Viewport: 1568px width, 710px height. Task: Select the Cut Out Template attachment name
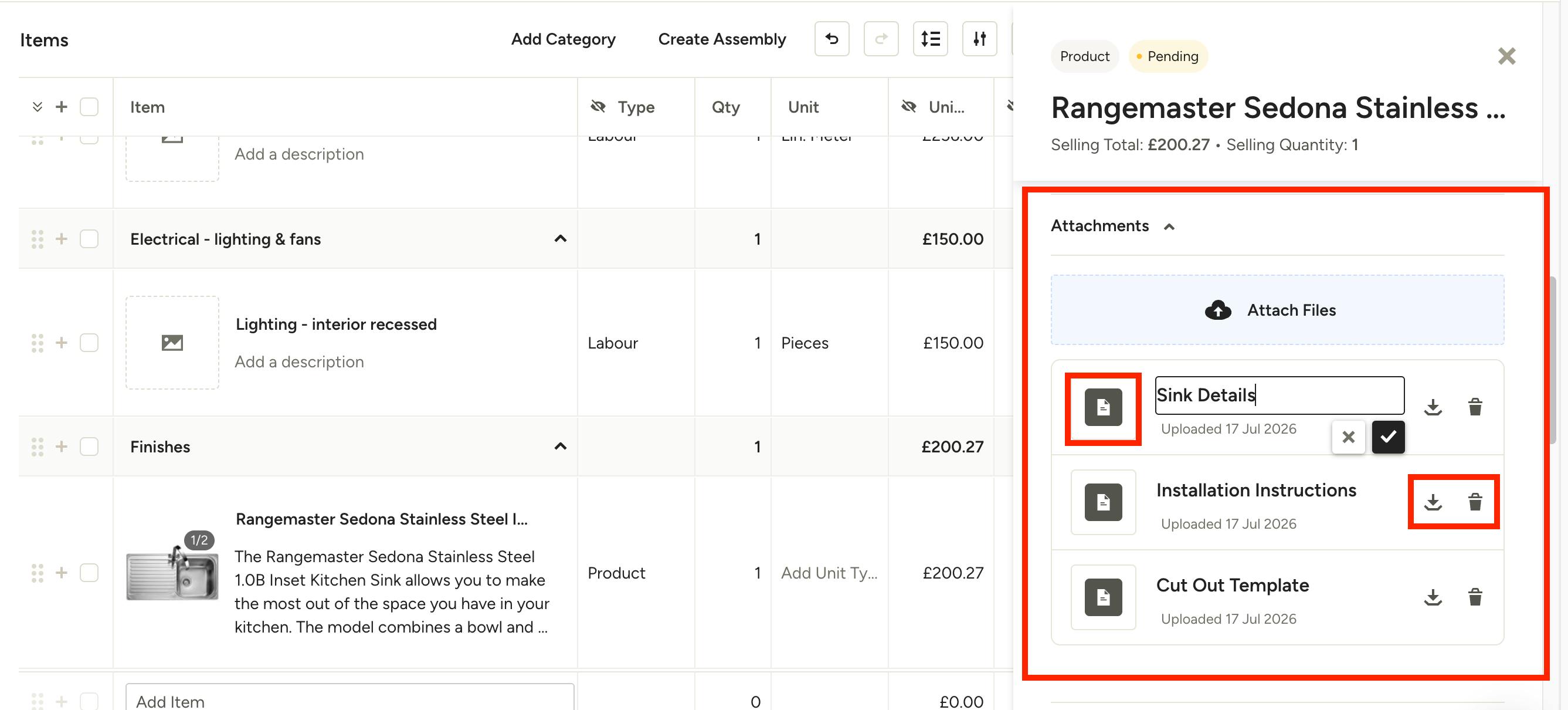[x=1233, y=585]
